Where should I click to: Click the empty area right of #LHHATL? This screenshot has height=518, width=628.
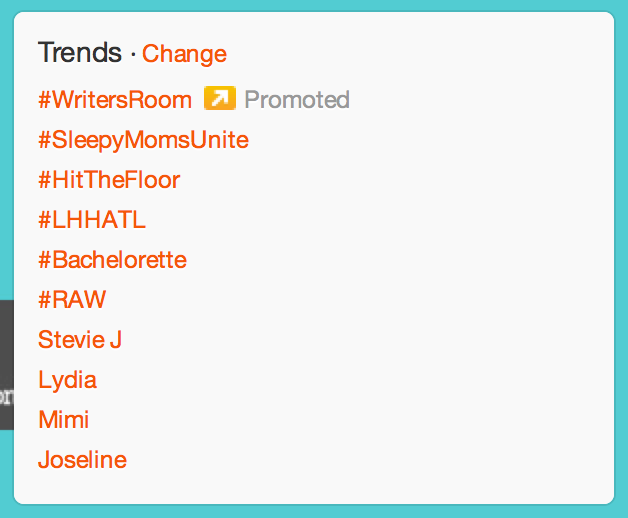pyautogui.click(x=376, y=220)
